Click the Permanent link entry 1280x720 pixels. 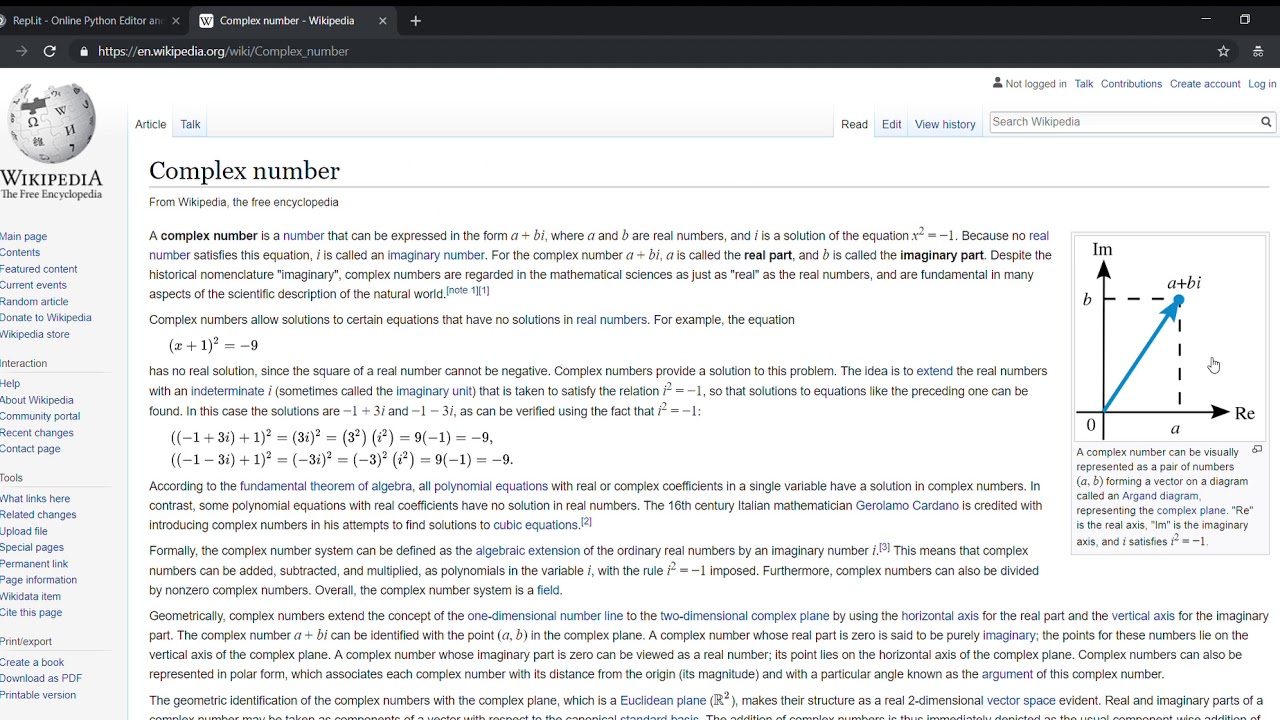[x=34, y=564]
